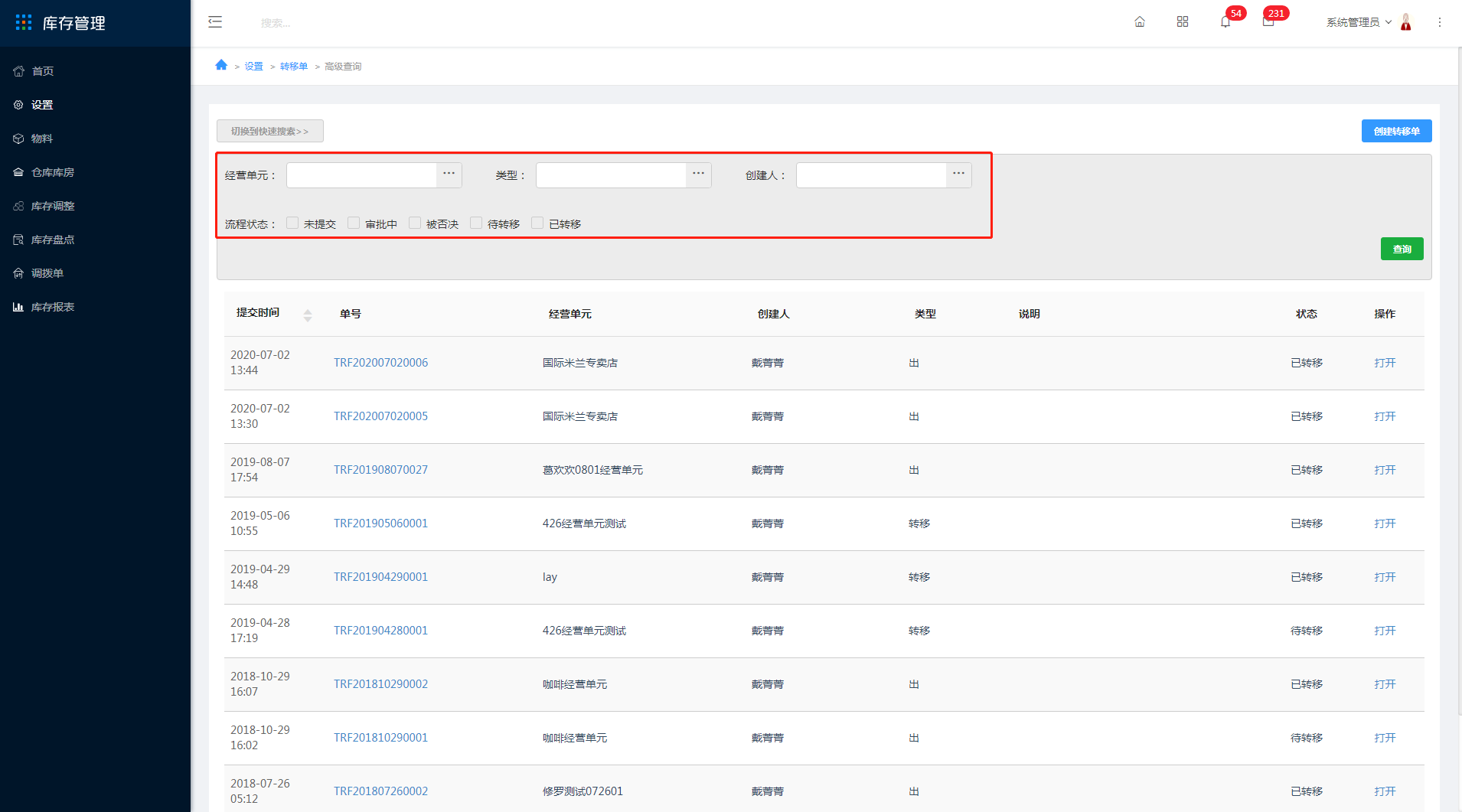Sort by 提交时间 using the sort arrows
The width and height of the screenshot is (1462, 812).
[x=308, y=315]
